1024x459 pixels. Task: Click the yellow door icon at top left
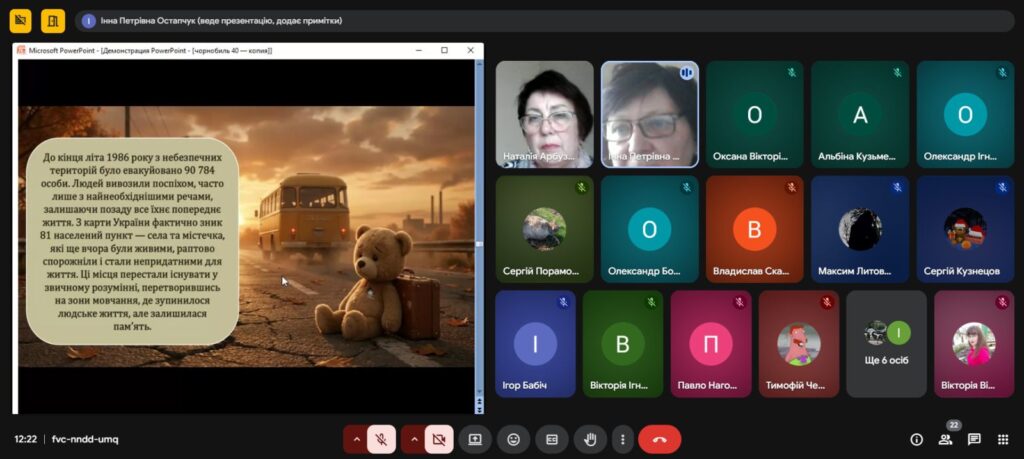pyautogui.click(x=53, y=20)
